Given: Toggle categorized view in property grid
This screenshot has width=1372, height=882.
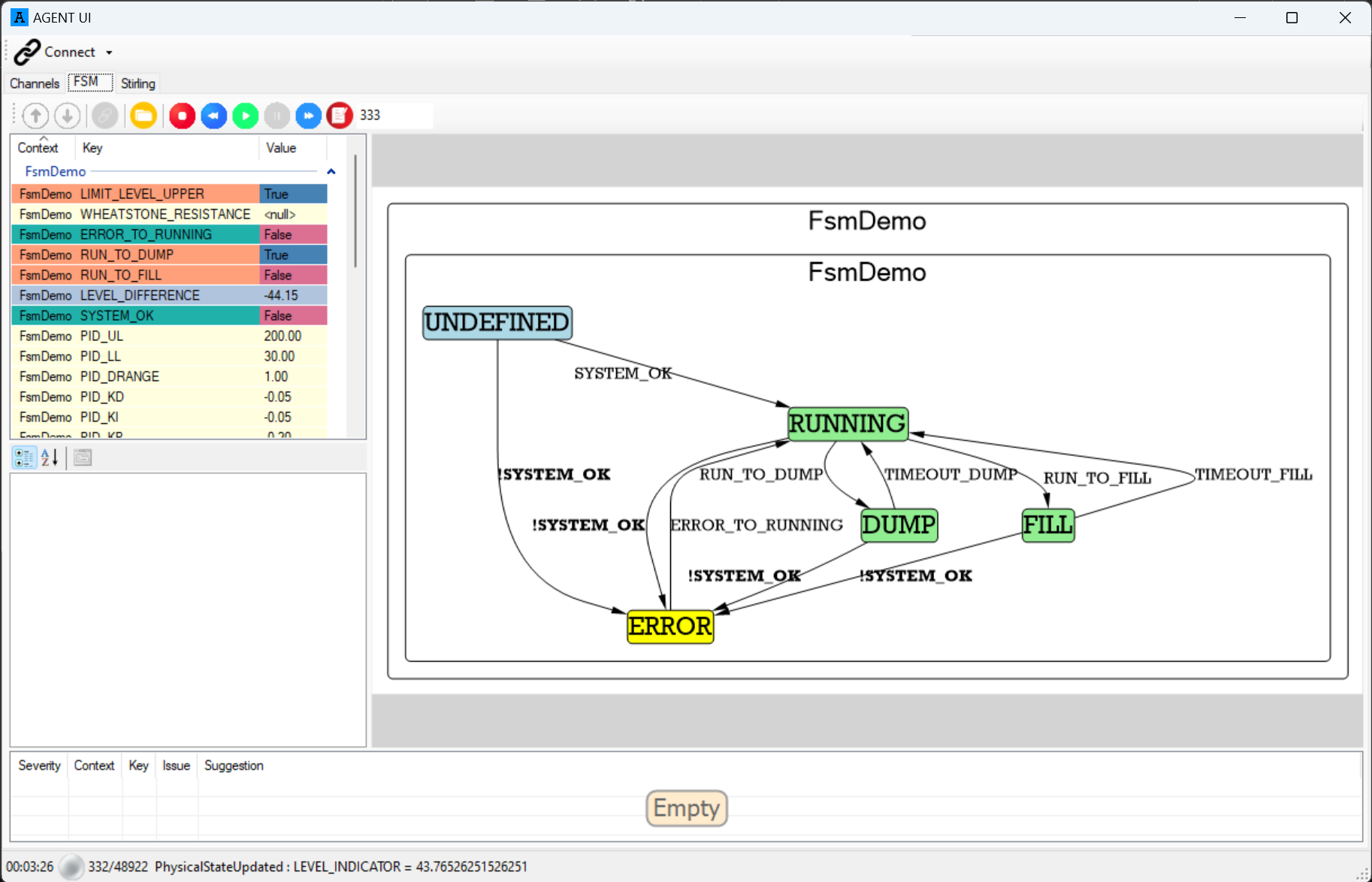Looking at the screenshot, I should [x=24, y=458].
